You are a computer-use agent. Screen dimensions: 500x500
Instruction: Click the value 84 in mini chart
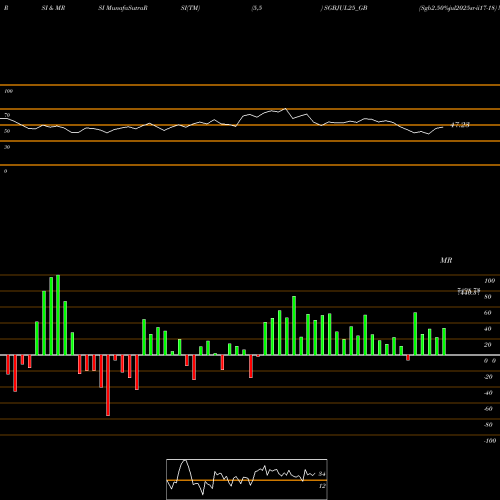[x=322, y=474]
